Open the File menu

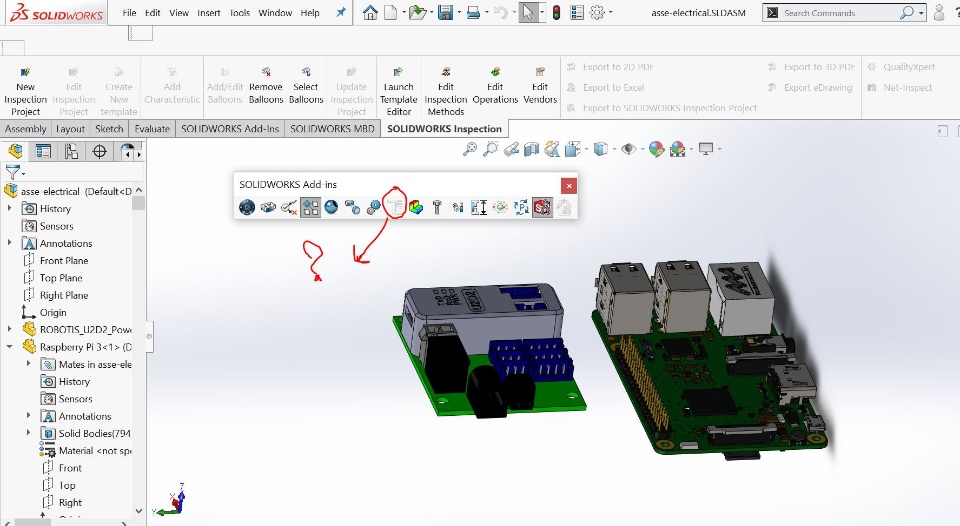pos(129,12)
